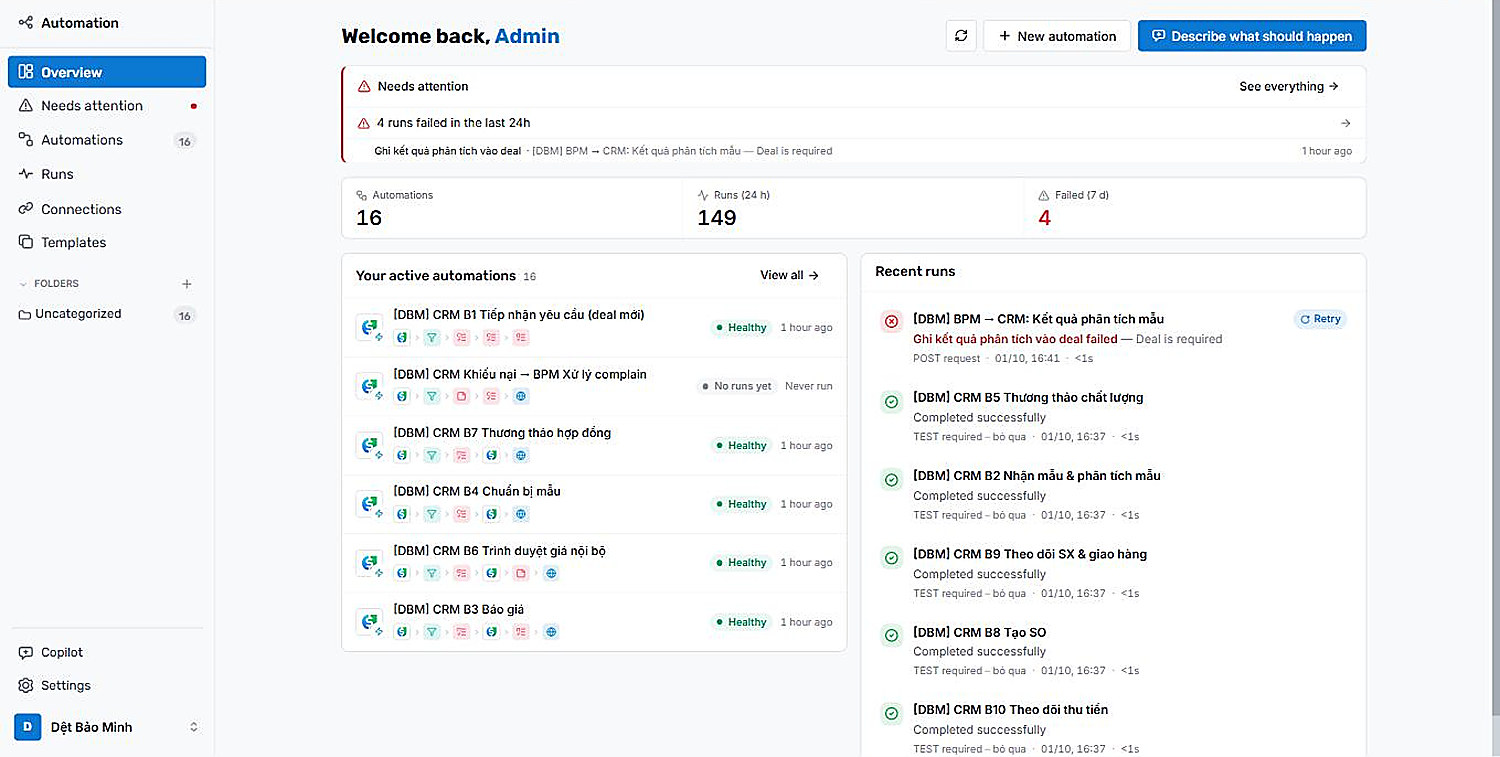Click View all active automations
This screenshot has height=757, width=1500.
[790, 275]
